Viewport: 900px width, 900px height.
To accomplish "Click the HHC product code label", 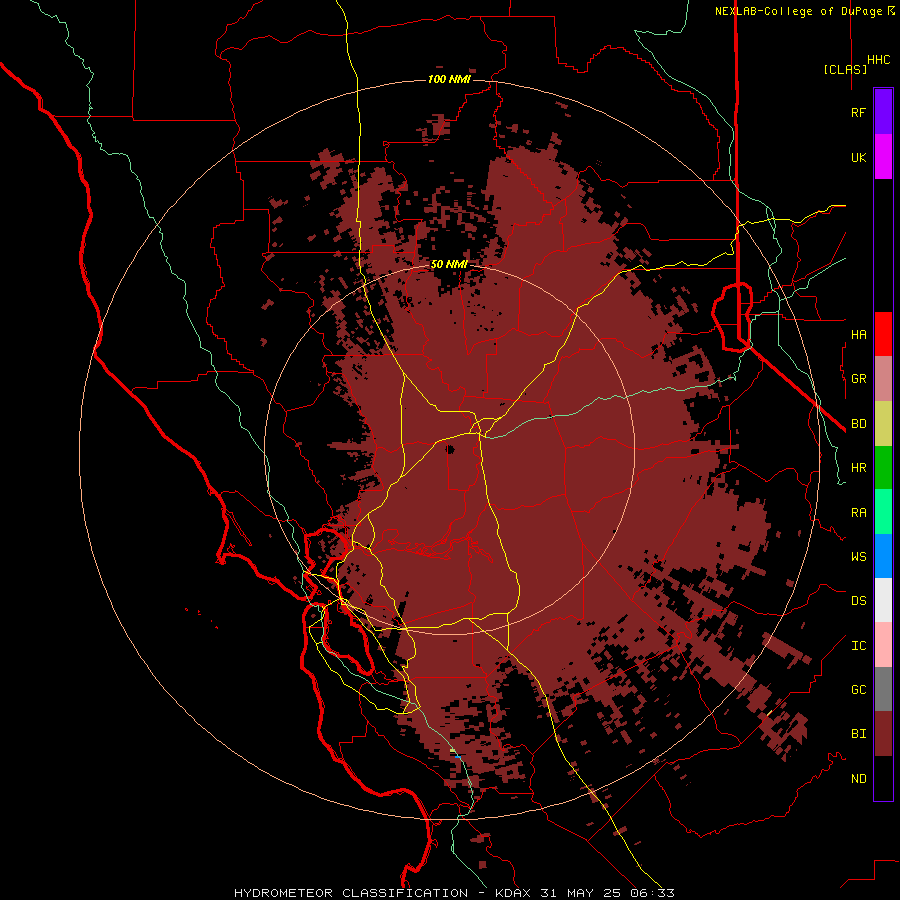I will coord(878,60).
